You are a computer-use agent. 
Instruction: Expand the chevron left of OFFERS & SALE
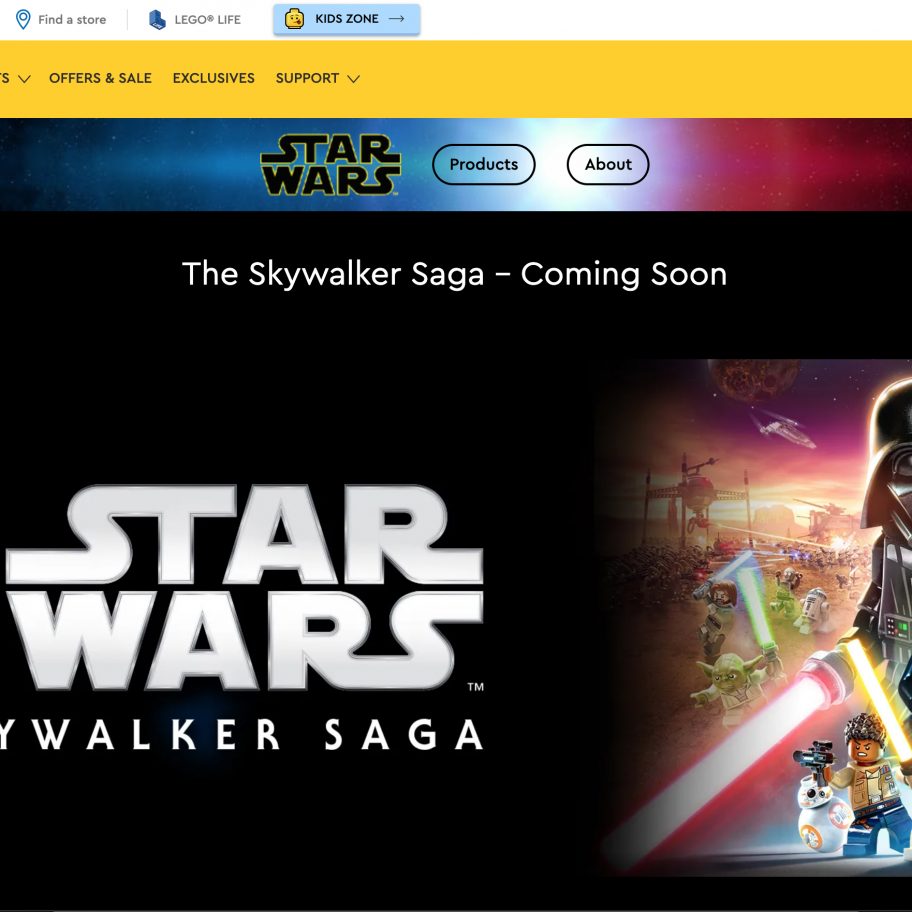24,79
